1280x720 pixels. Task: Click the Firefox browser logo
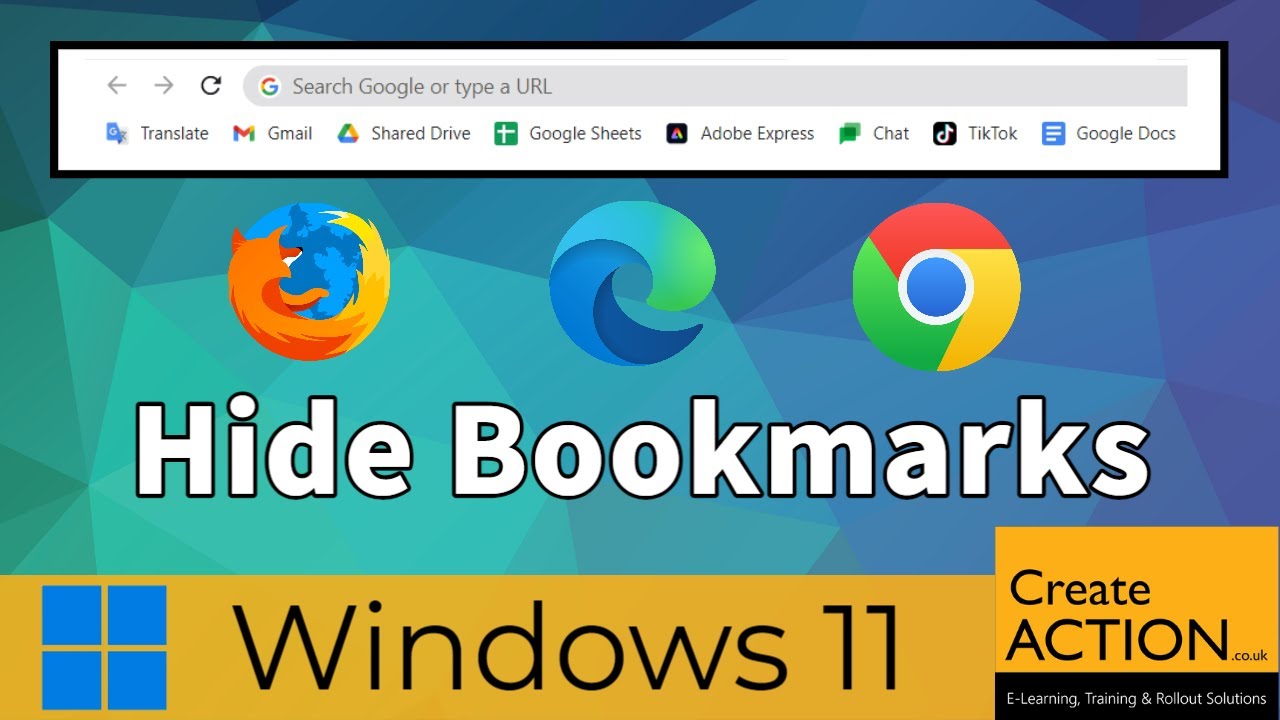309,280
